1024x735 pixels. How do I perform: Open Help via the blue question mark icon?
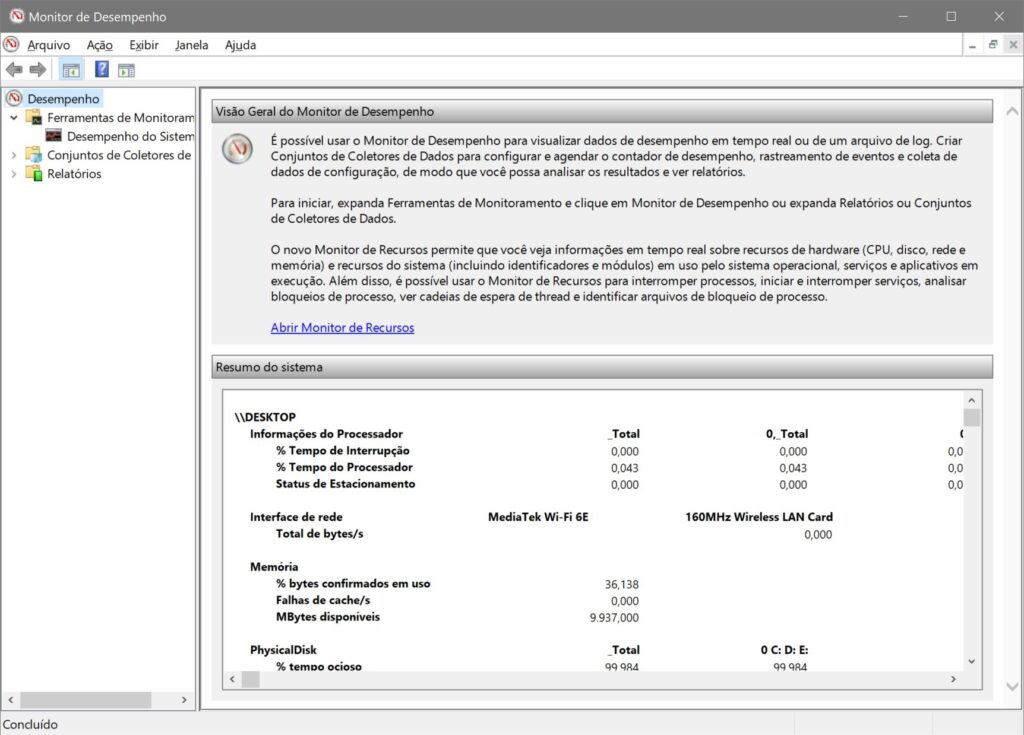point(102,70)
